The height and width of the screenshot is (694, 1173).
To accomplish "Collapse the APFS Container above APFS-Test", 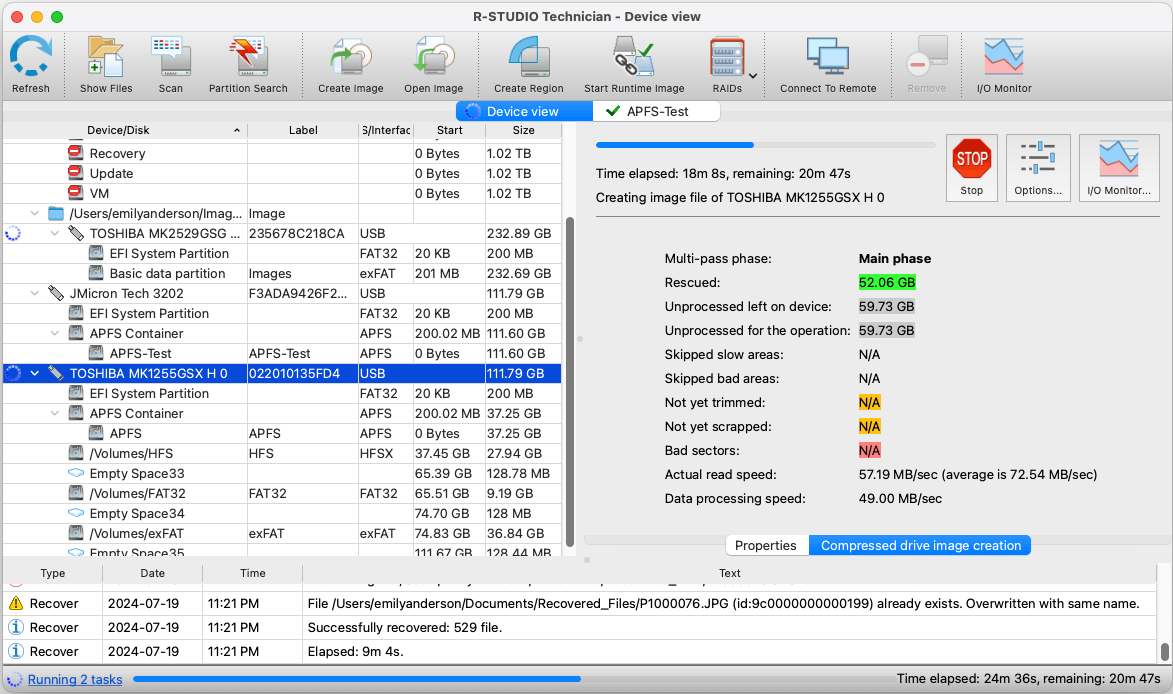I will click(x=55, y=334).
